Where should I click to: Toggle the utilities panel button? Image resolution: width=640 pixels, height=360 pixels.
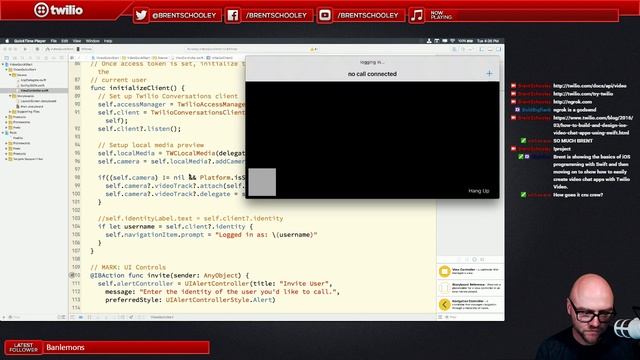point(498,49)
